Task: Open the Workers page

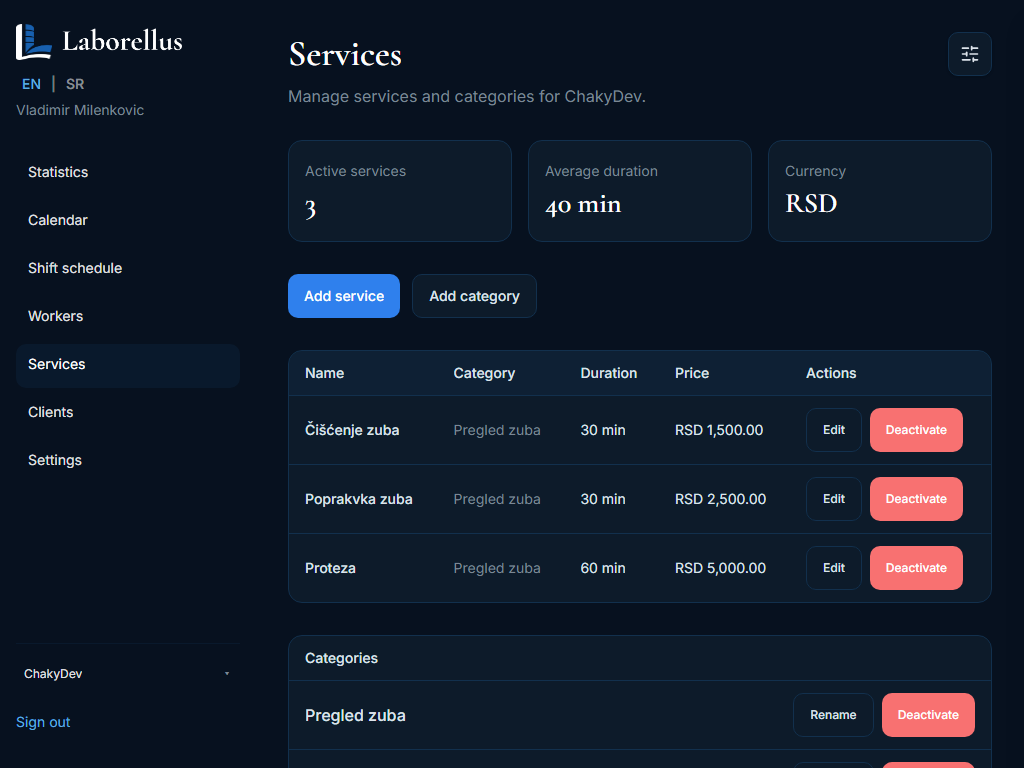Action: pyautogui.click(x=128, y=316)
